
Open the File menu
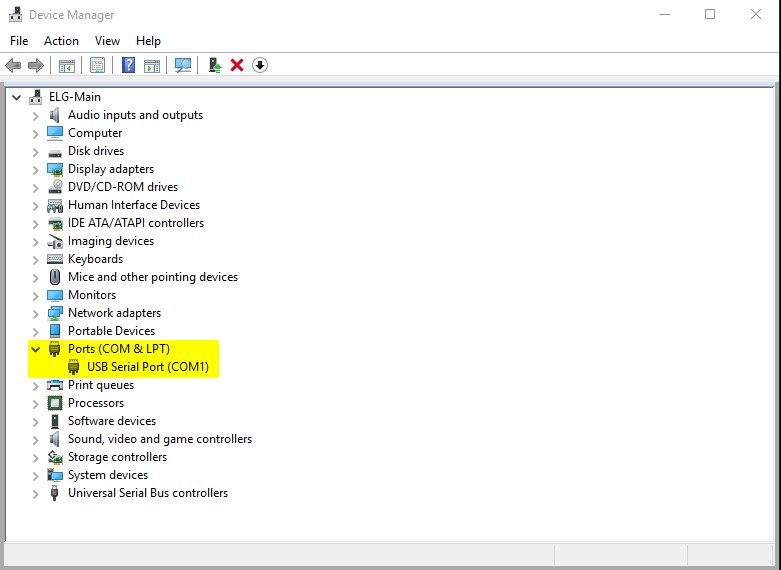point(19,41)
